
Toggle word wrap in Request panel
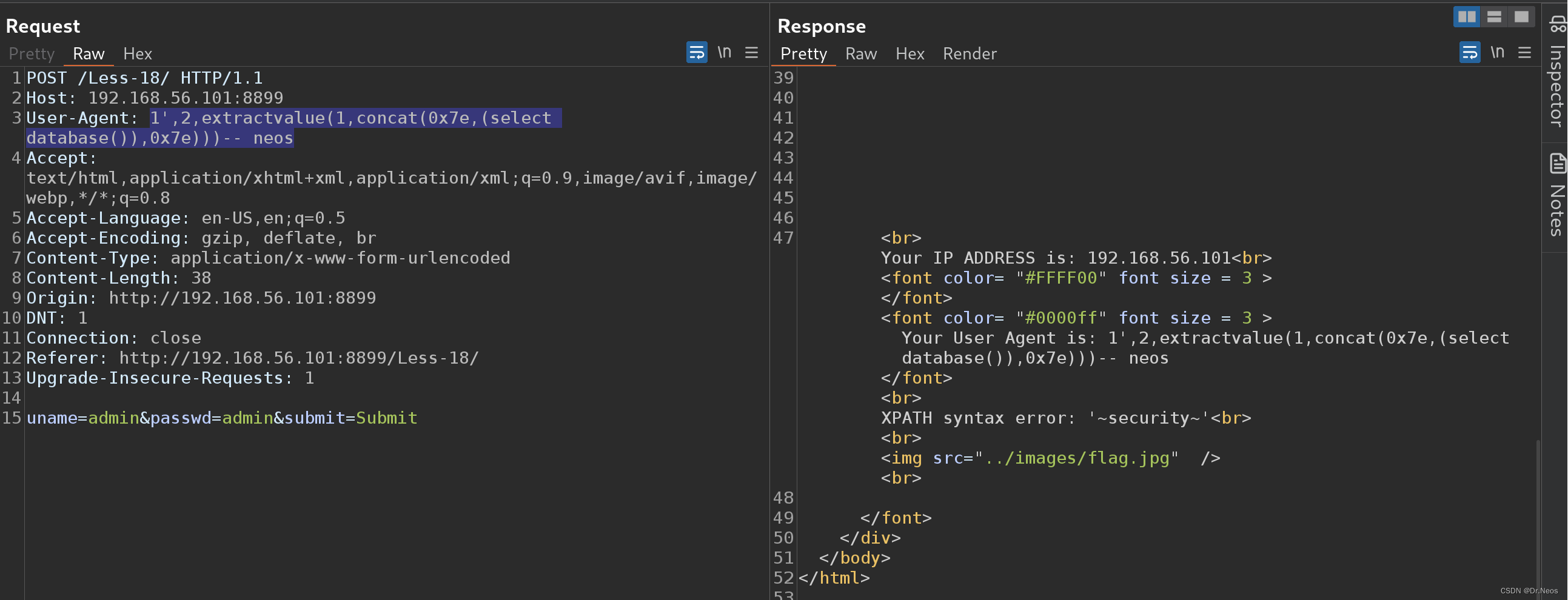point(696,52)
